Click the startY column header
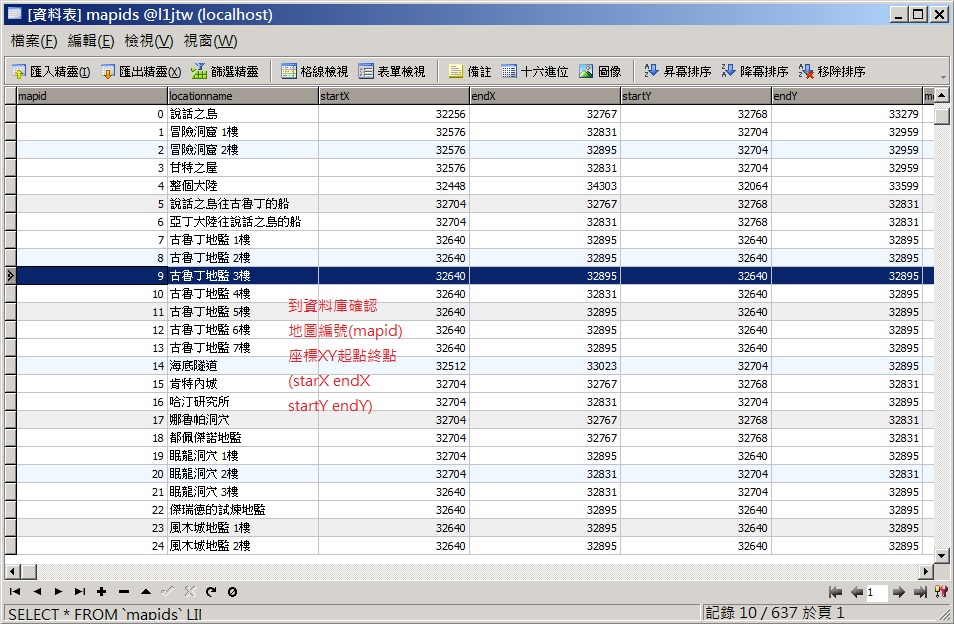 point(696,96)
